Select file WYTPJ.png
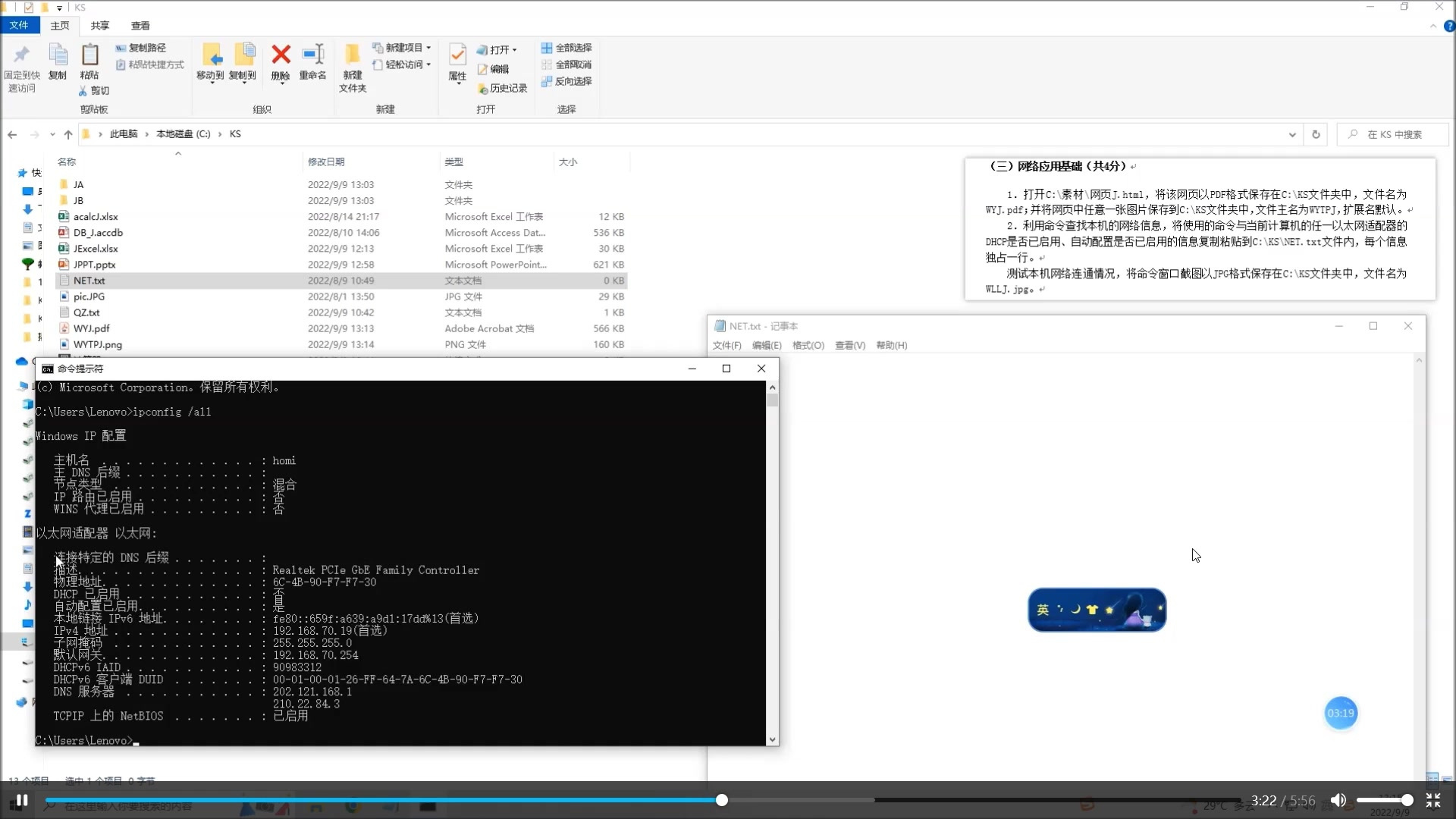This screenshot has width=1456, height=819. 341,344
